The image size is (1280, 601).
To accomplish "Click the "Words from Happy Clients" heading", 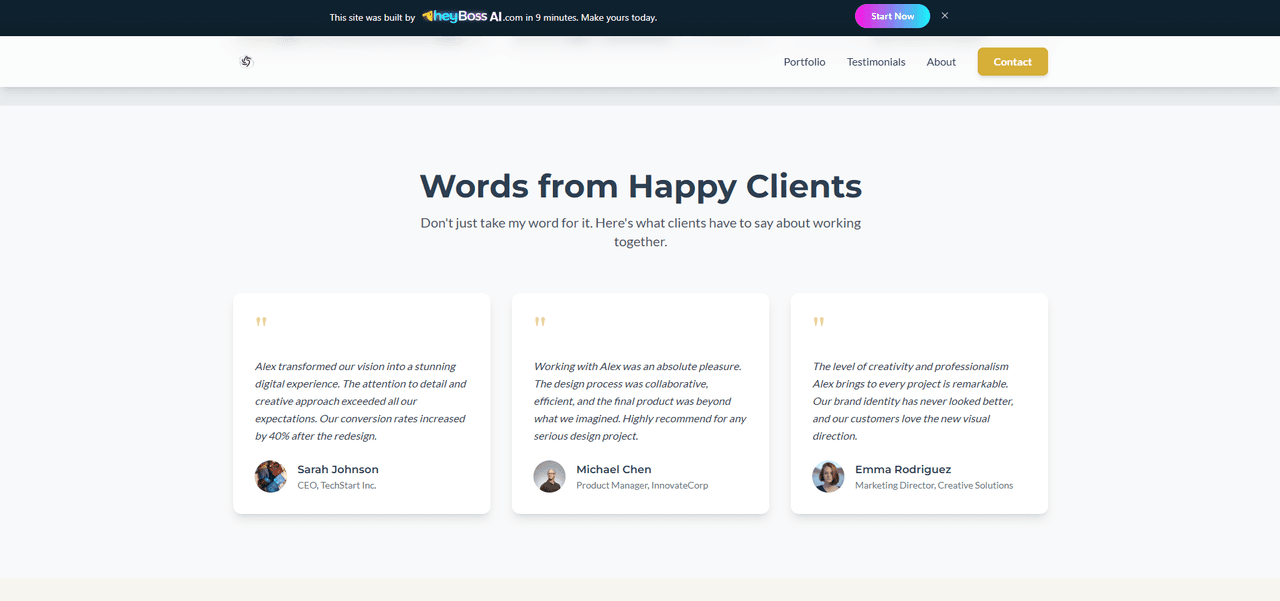I will click(x=640, y=186).
